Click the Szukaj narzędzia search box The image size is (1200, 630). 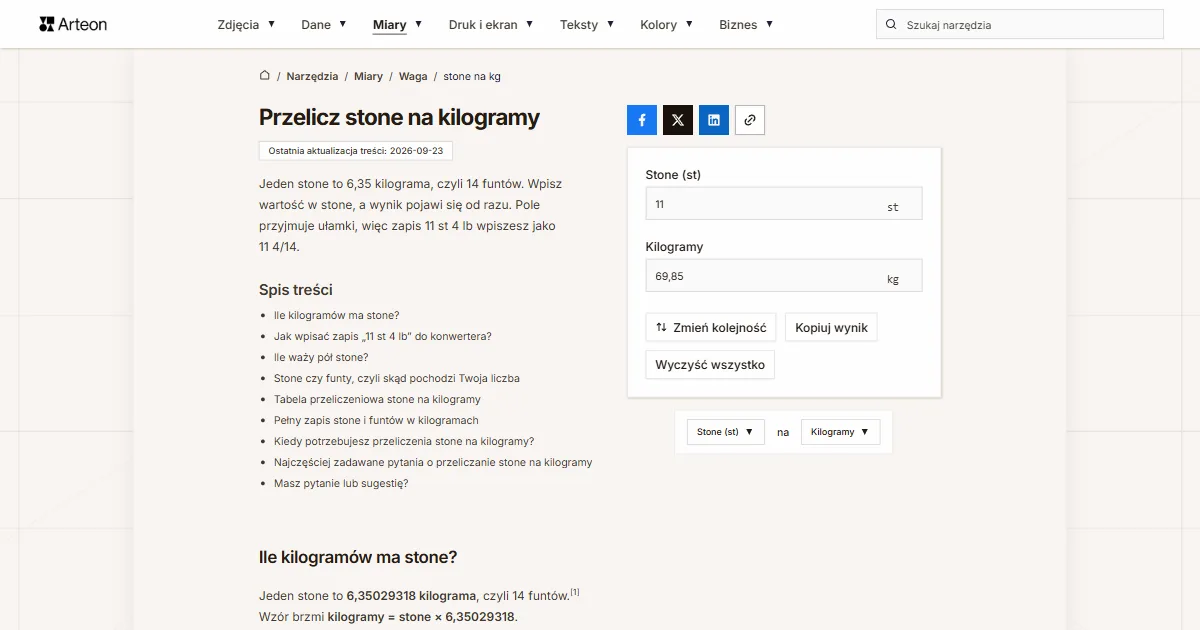[x=1020, y=25]
